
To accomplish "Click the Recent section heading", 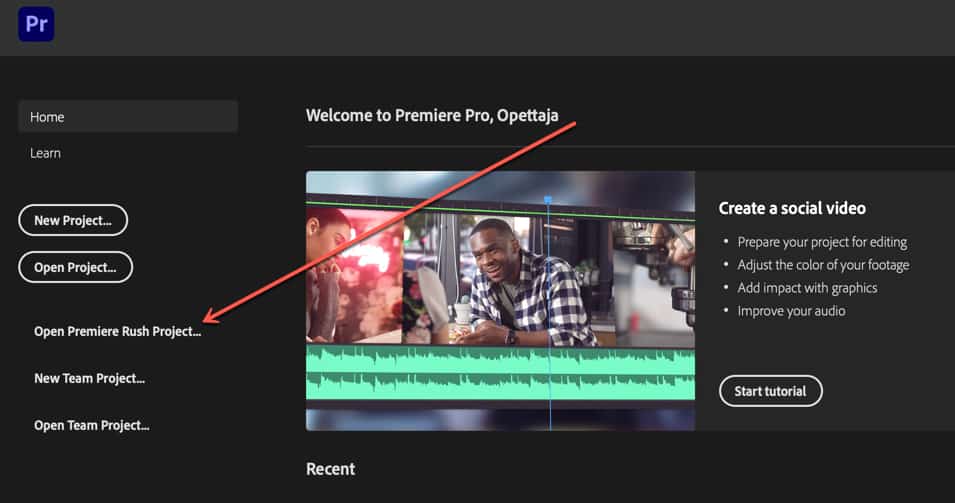I will pyautogui.click(x=330, y=469).
